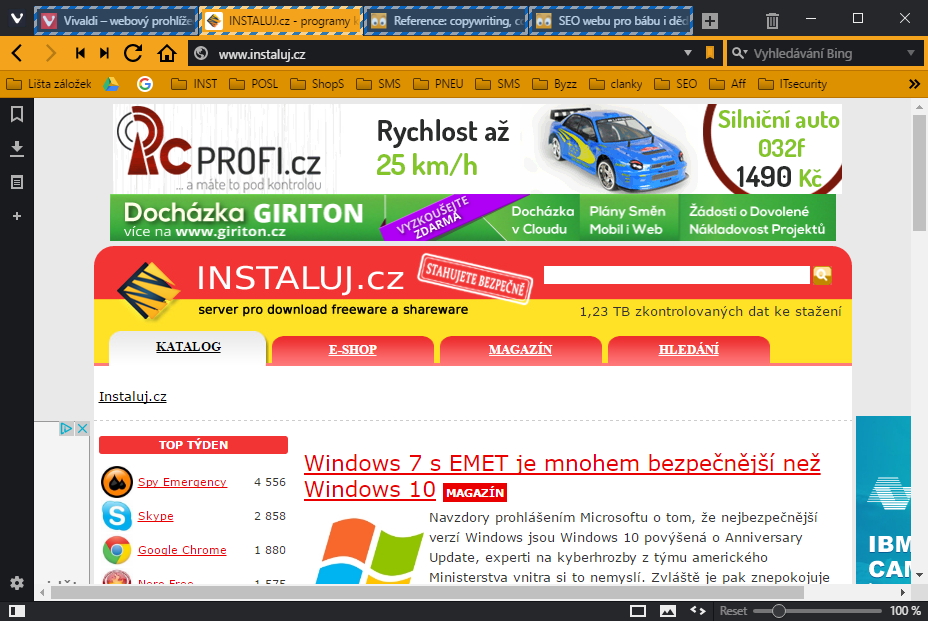The width and height of the screenshot is (928, 621).
Task: Adjust the page zoom slider handle
Action: 779,611
